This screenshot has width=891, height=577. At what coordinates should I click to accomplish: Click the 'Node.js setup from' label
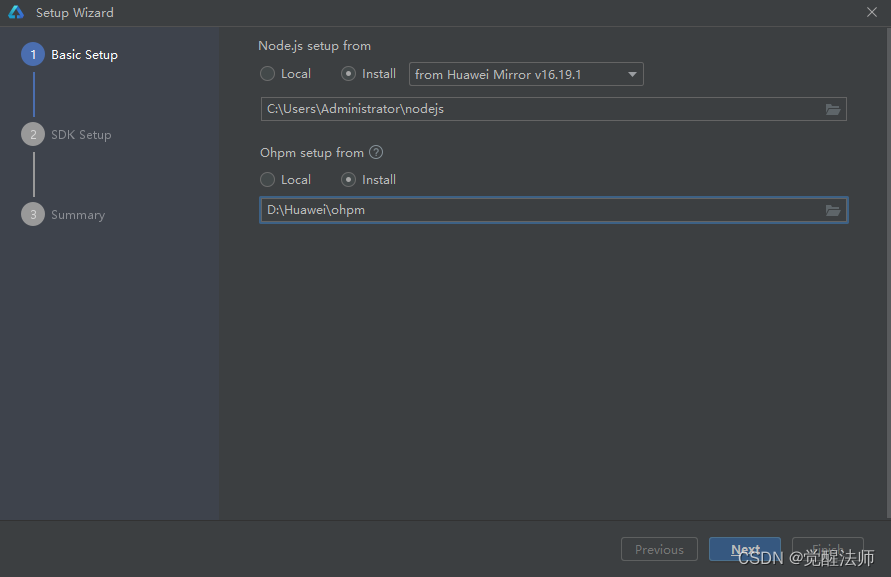pyautogui.click(x=314, y=45)
